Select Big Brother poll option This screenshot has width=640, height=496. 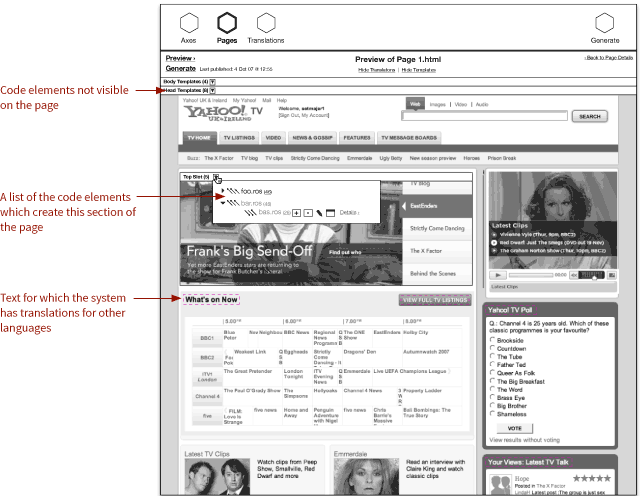(492, 405)
